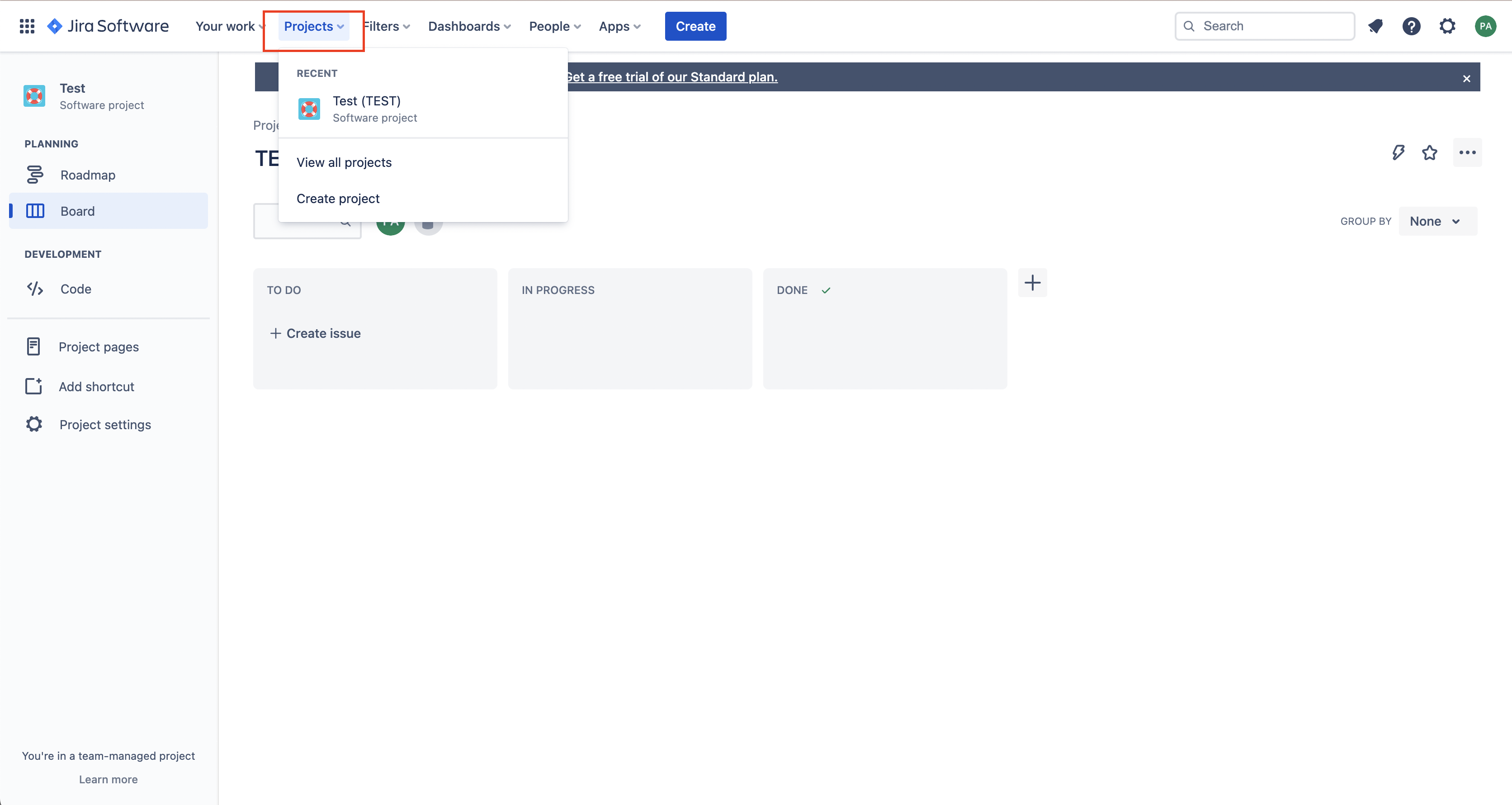The height and width of the screenshot is (805, 1512).
Task: Click the automation lightning bolt icon
Action: [1398, 153]
